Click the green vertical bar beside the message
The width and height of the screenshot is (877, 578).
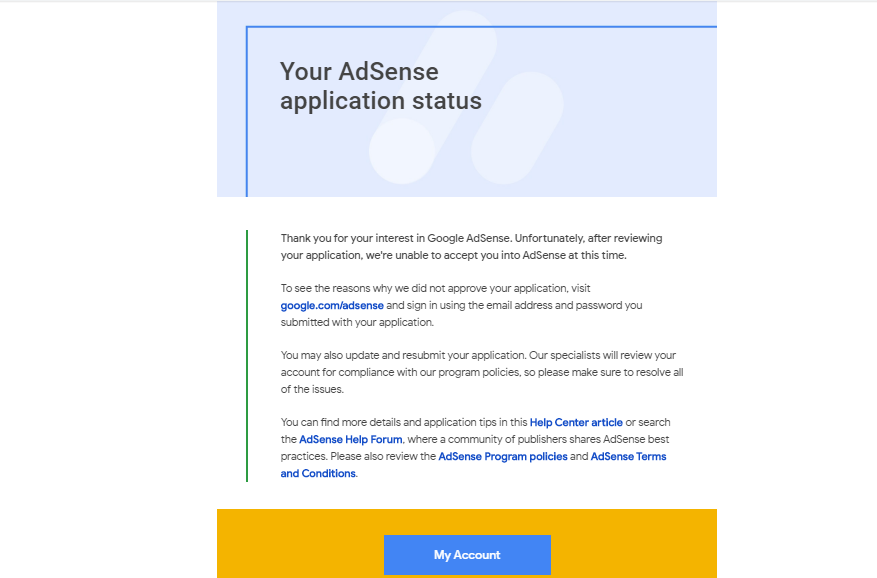247,356
